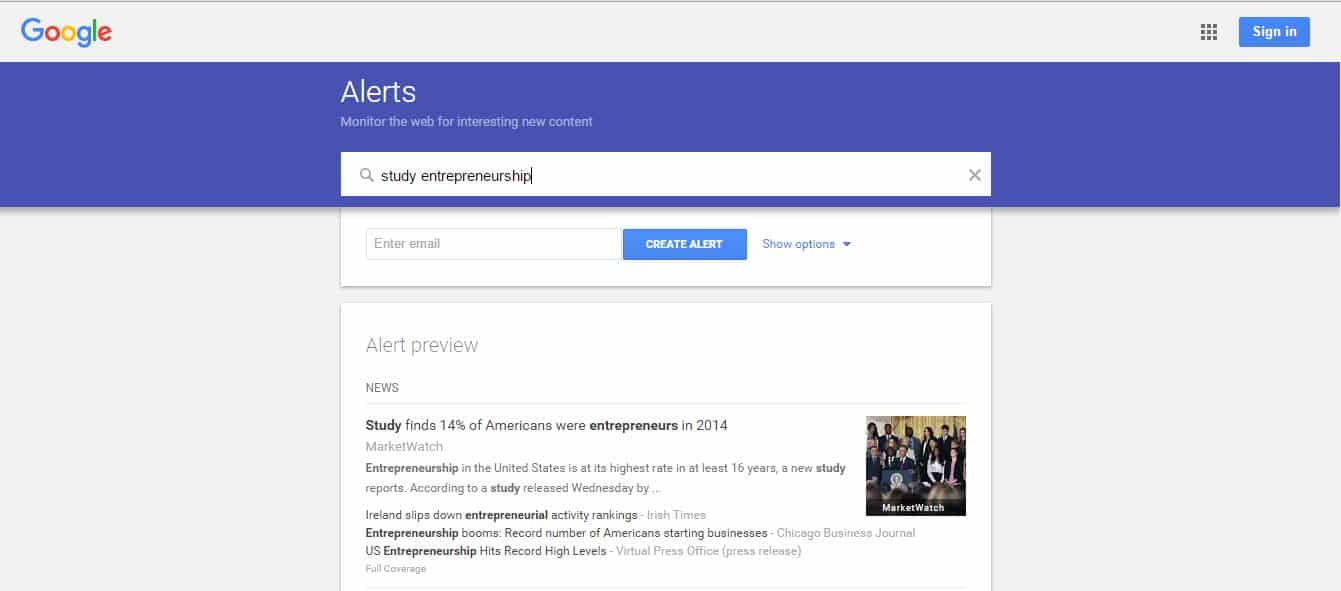Click the Enter email field

493,244
